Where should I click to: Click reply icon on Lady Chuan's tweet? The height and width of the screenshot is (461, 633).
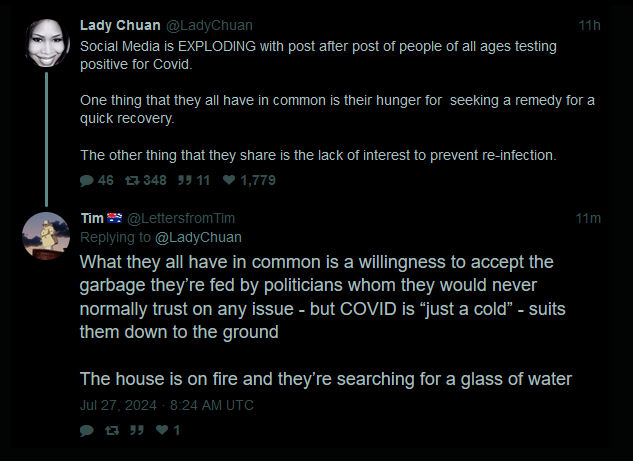click(87, 181)
